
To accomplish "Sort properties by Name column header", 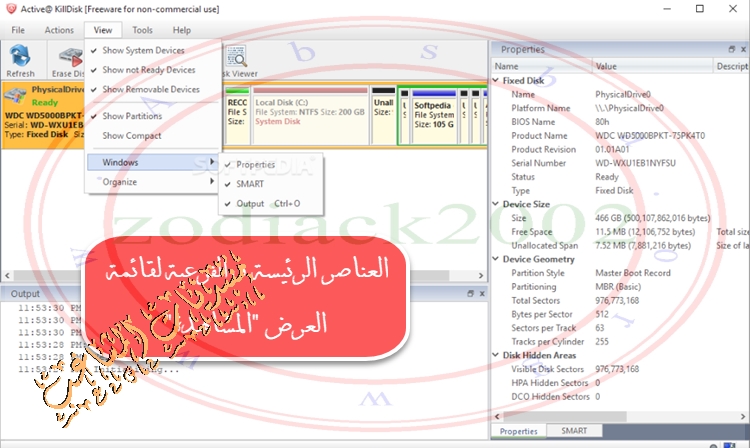I will (542, 66).
